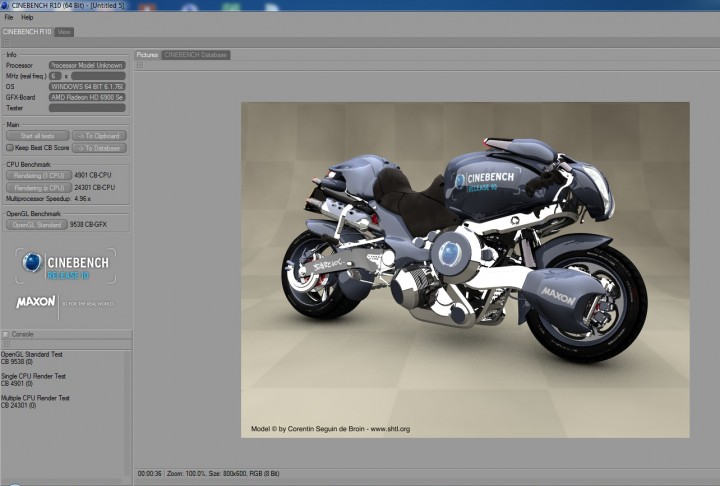Screen dimensions: 720x486
Task: Click the grip handle under Console header
Action: point(6,344)
